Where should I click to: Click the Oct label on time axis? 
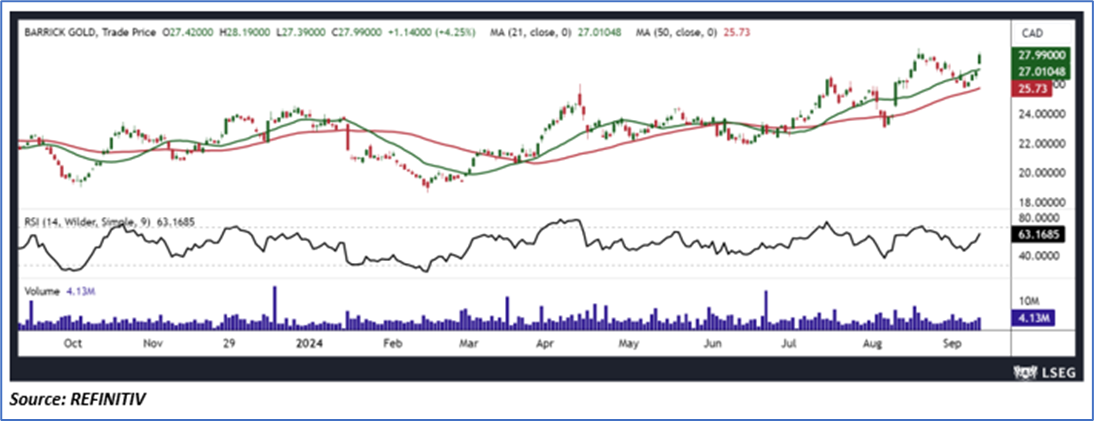73,344
